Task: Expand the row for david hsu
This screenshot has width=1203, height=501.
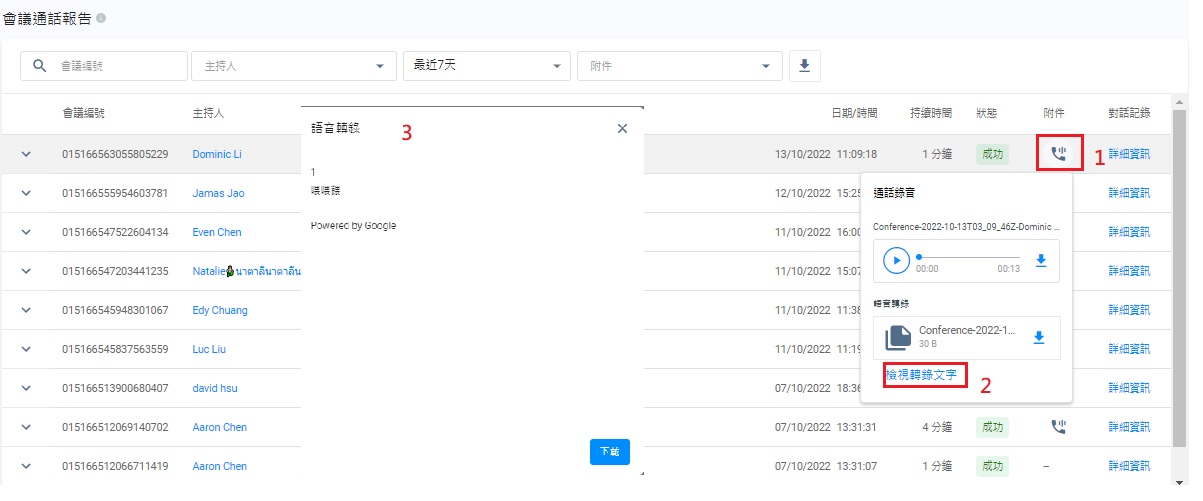Action: coord(27,388)
